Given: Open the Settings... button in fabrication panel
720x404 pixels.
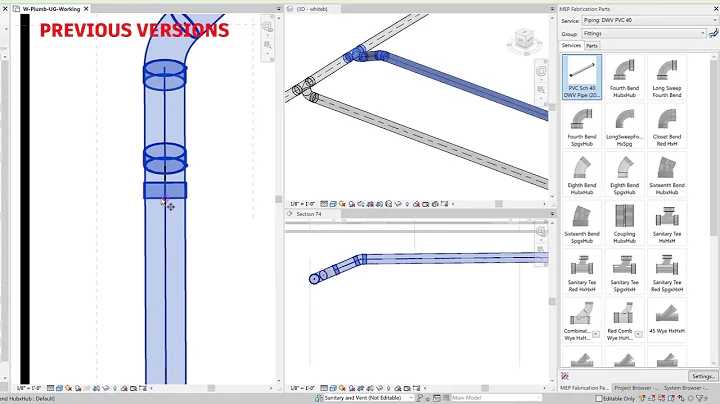Looking at the screenshot, I should [x=703, y=376].
